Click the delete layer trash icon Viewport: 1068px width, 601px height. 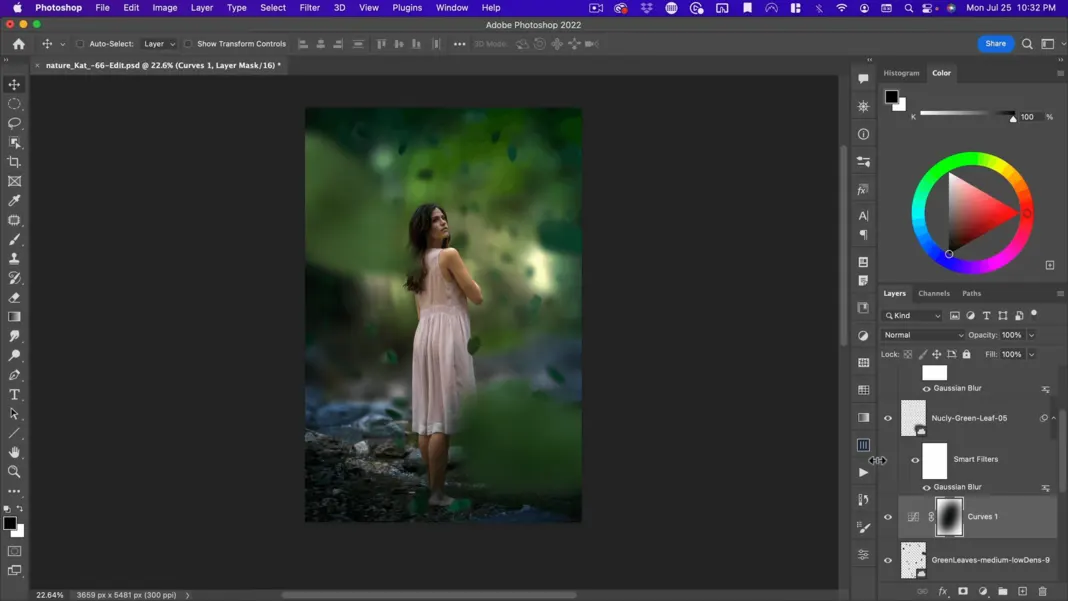[x=1042, y=592]
